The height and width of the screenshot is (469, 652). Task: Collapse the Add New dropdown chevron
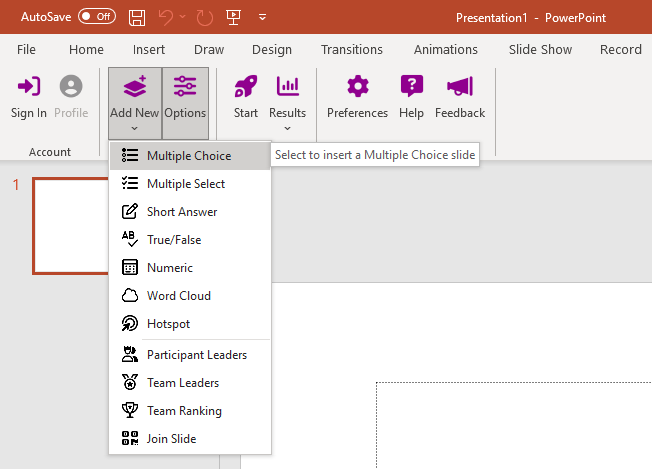click(x=134, y=128)
